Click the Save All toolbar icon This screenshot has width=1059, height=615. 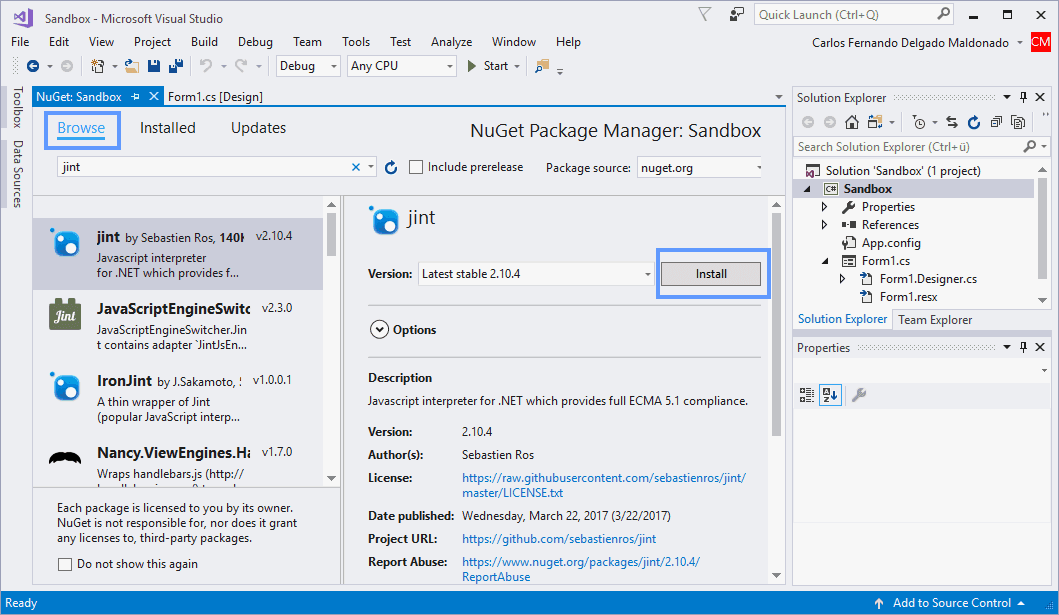point(175,66)
